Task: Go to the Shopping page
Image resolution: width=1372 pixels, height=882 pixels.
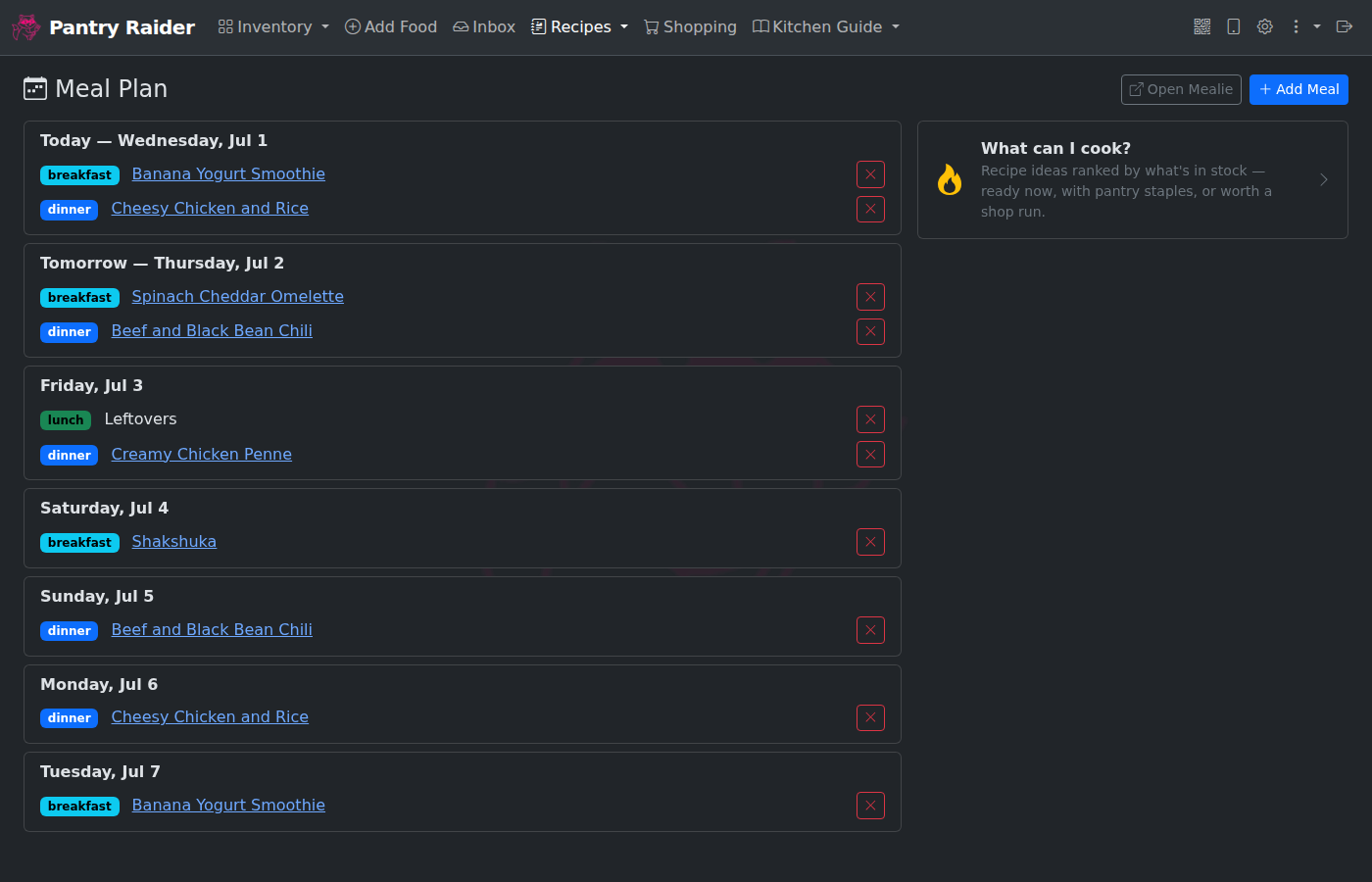Action: click(690, 26)
